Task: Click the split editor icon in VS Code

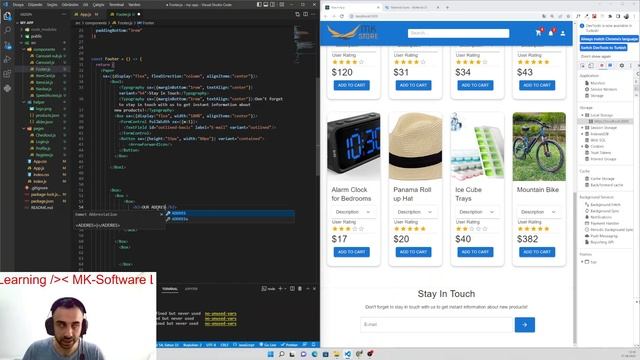Action: point(305,14)
